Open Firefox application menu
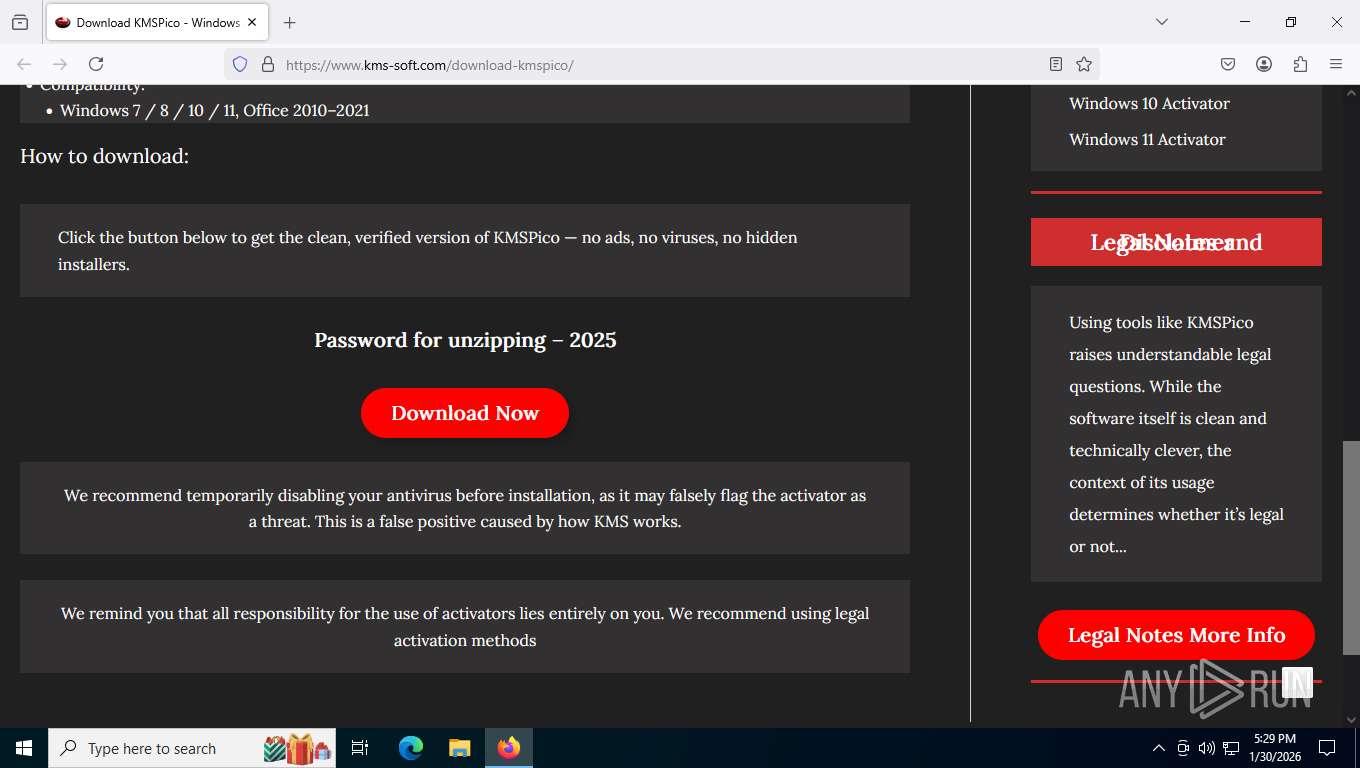This screenshot has width=1360, height=768. (1336, 64)
